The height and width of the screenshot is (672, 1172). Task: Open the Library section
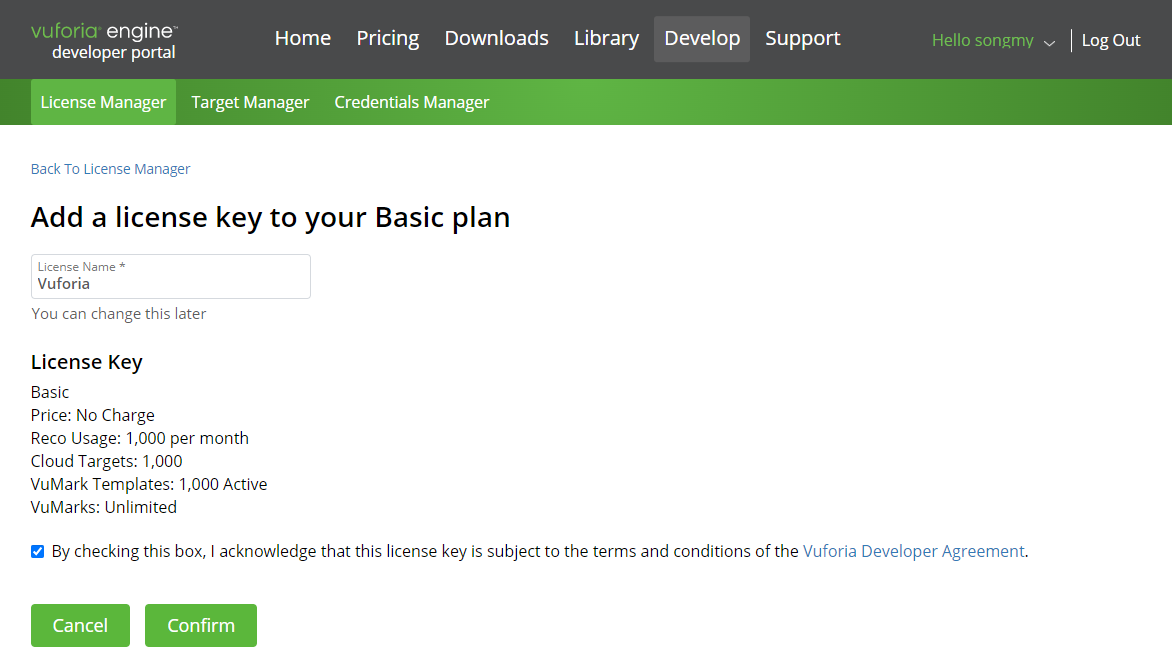(x=606, y=38)
